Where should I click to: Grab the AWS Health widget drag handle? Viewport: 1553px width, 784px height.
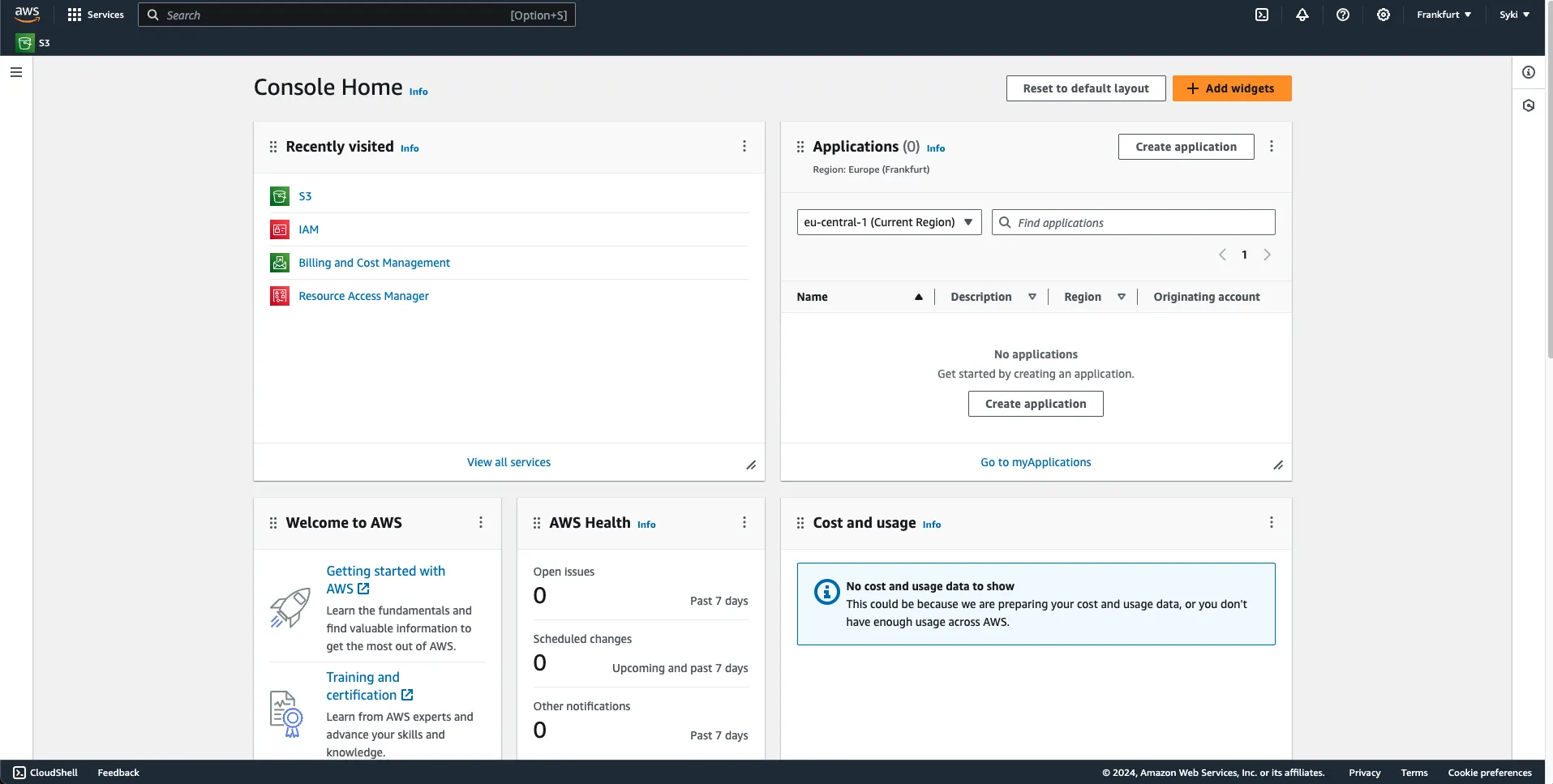click(537, 523)
